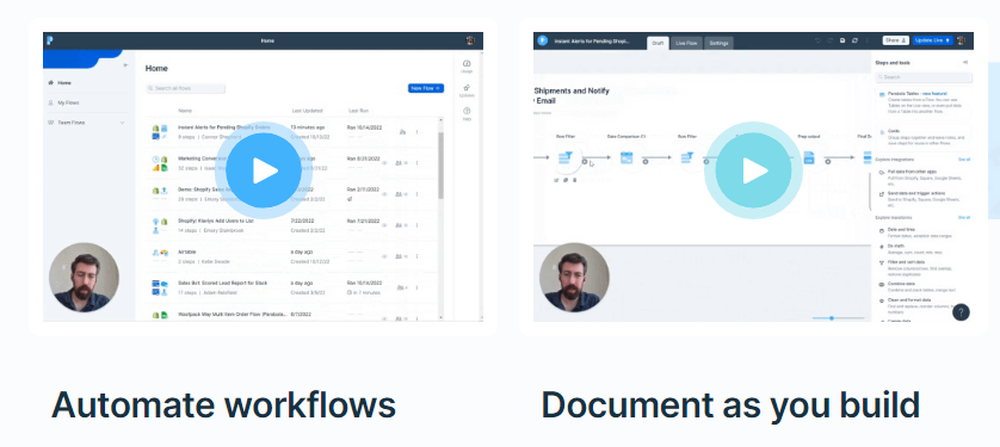This screenshot has height=447, width=1000.
Task: Click the Parabola logo in Home screen thumbnail
Action: (x=49, y=40)
